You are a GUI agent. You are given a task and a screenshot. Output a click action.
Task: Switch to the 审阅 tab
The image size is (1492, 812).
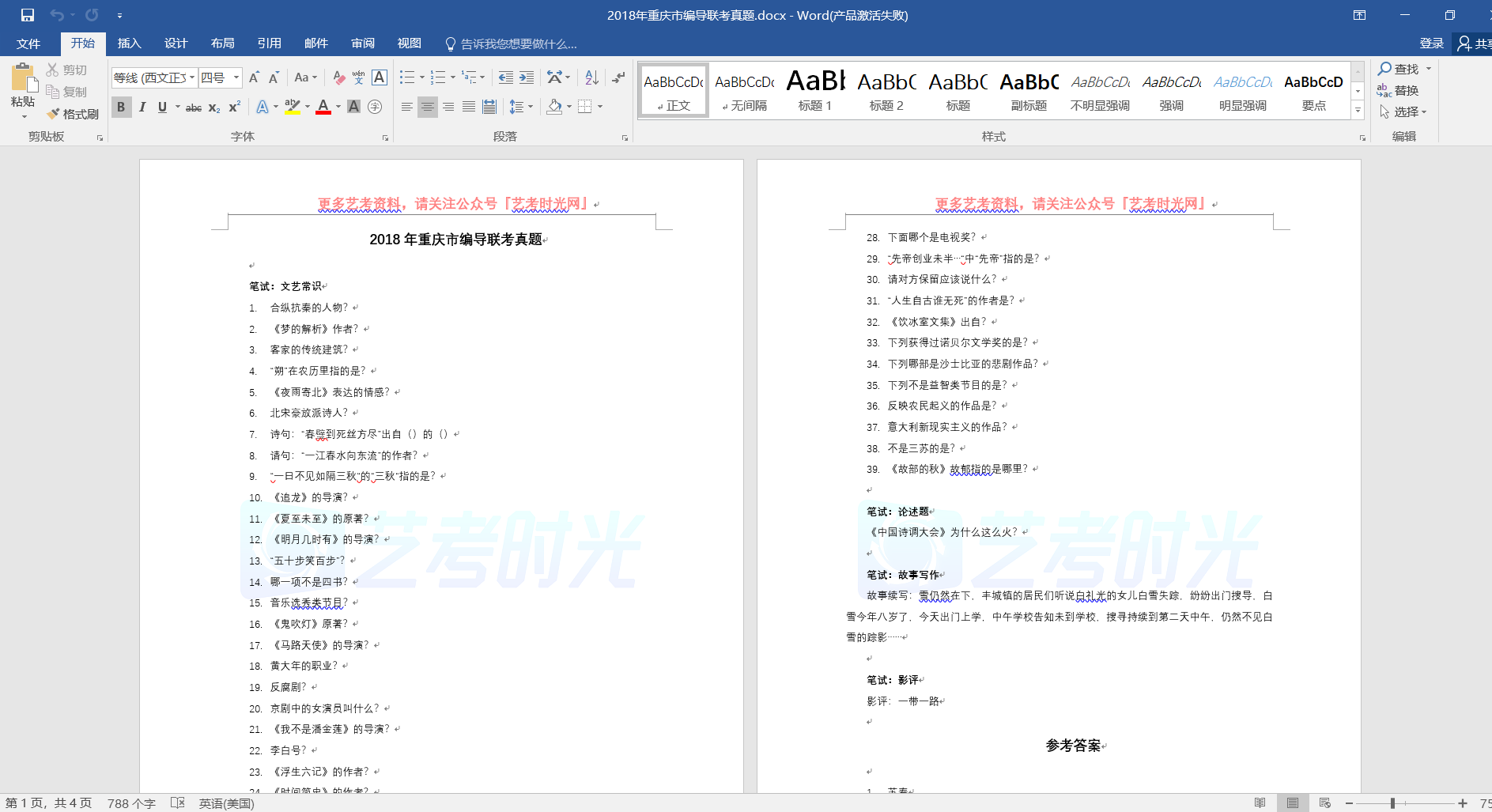pyautogui.click(x=363, y=43)
